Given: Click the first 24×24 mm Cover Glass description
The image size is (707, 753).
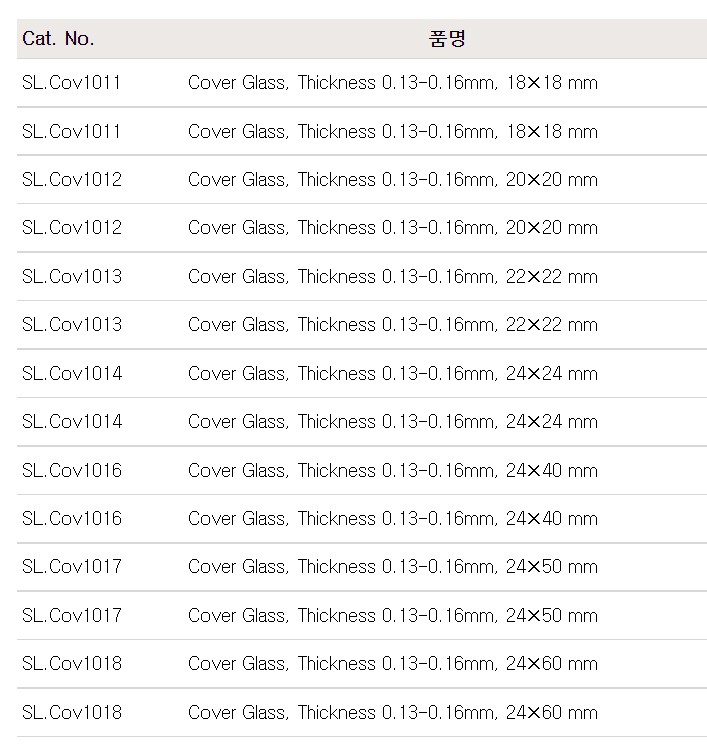Looking at the screenshot, I should (x=393, y=374).
